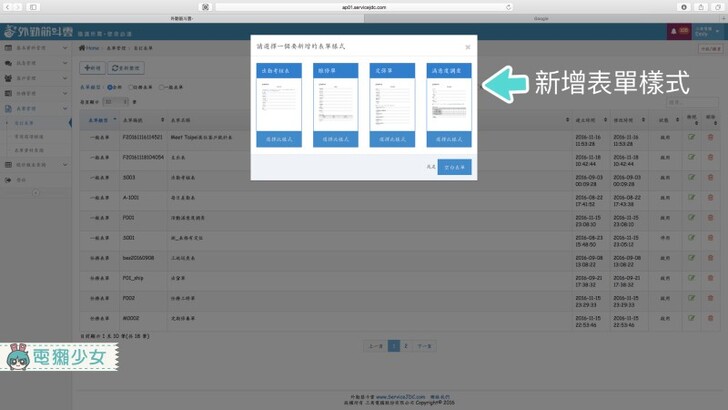Select the 一般表單 radio option

(162, 87)
